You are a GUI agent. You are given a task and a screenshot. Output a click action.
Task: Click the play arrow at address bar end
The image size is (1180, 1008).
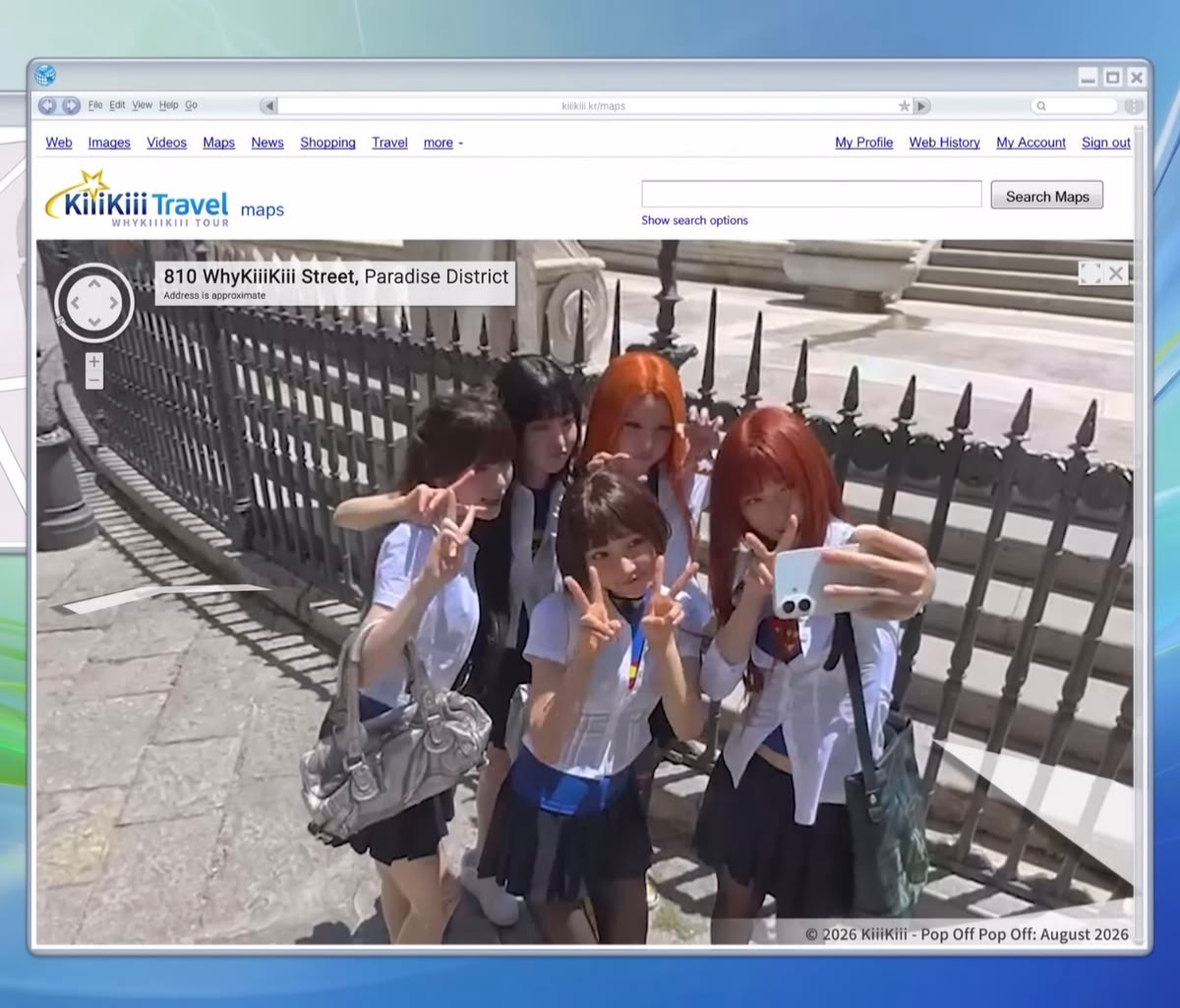(921, 105)
